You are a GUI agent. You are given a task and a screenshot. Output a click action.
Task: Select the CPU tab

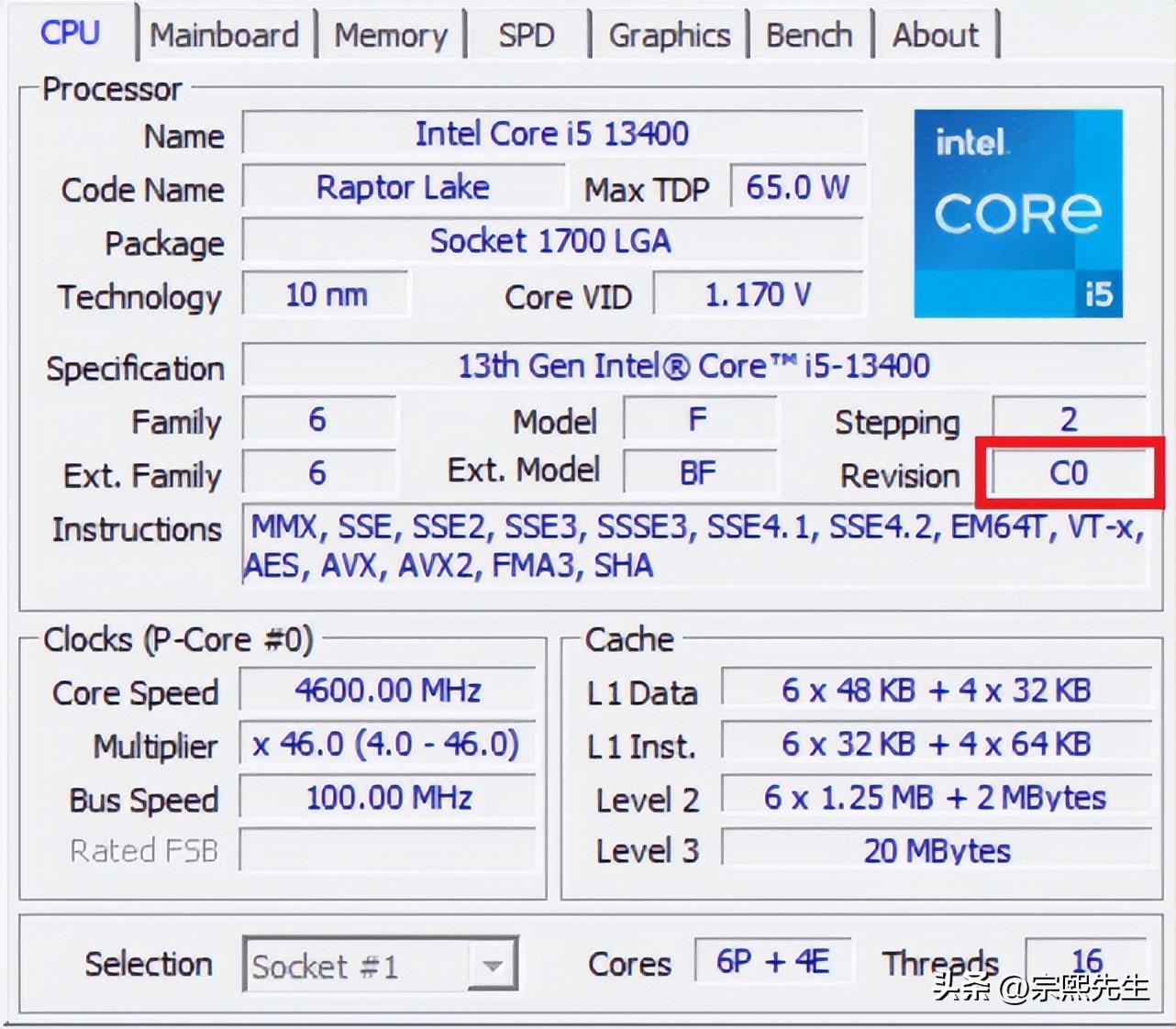pos(69,35)
